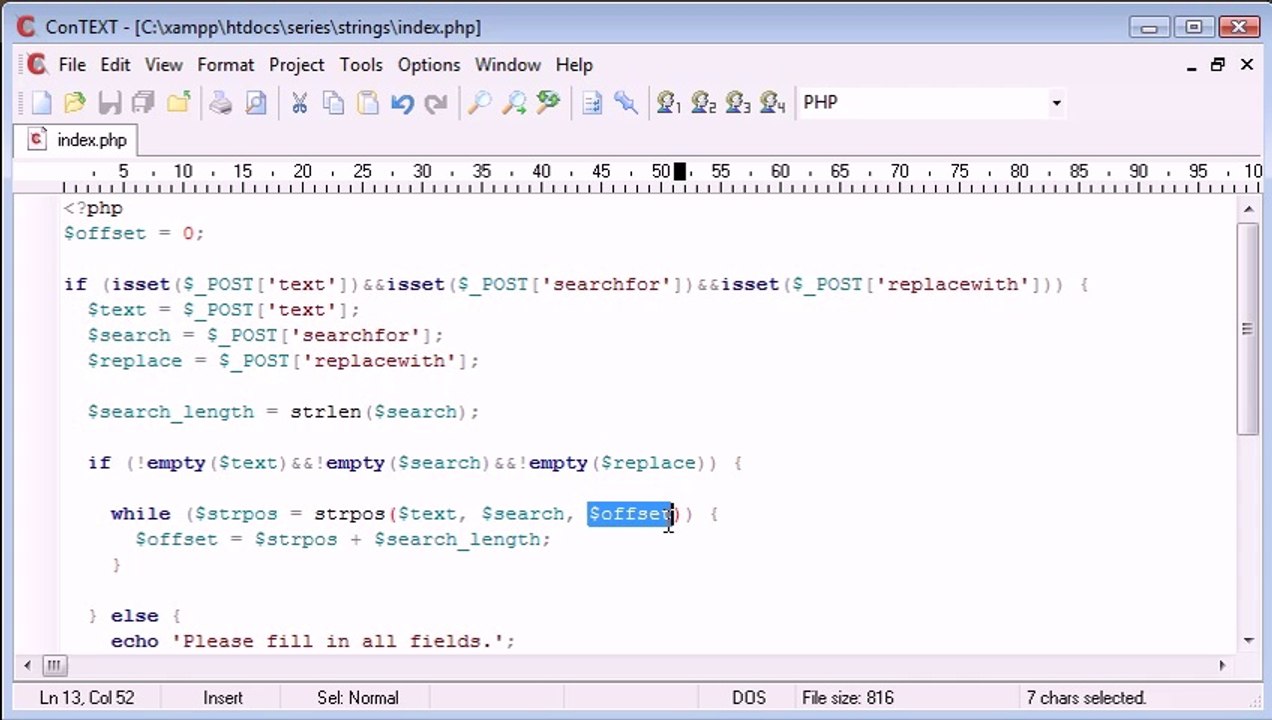Open the File menu
This screenshot has width=1272, height=720.
72,64
